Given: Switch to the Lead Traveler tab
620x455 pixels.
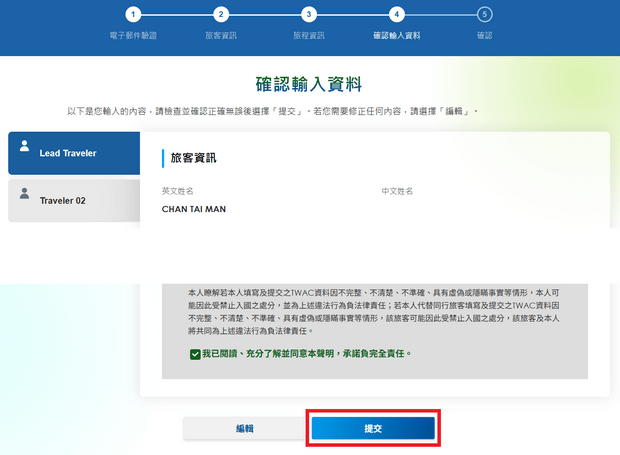Looking at the screenshot, I should point(73,153).
